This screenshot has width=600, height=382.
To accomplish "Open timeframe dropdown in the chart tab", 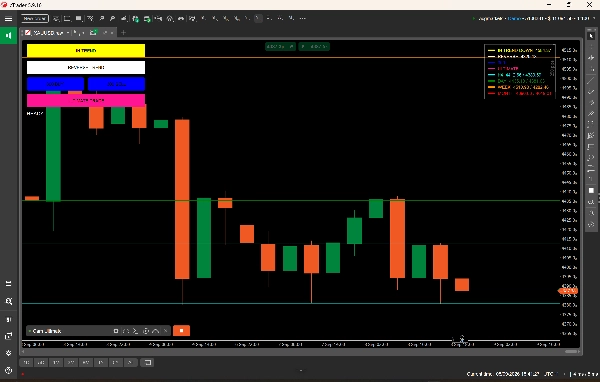I will (x=78, y=33).
